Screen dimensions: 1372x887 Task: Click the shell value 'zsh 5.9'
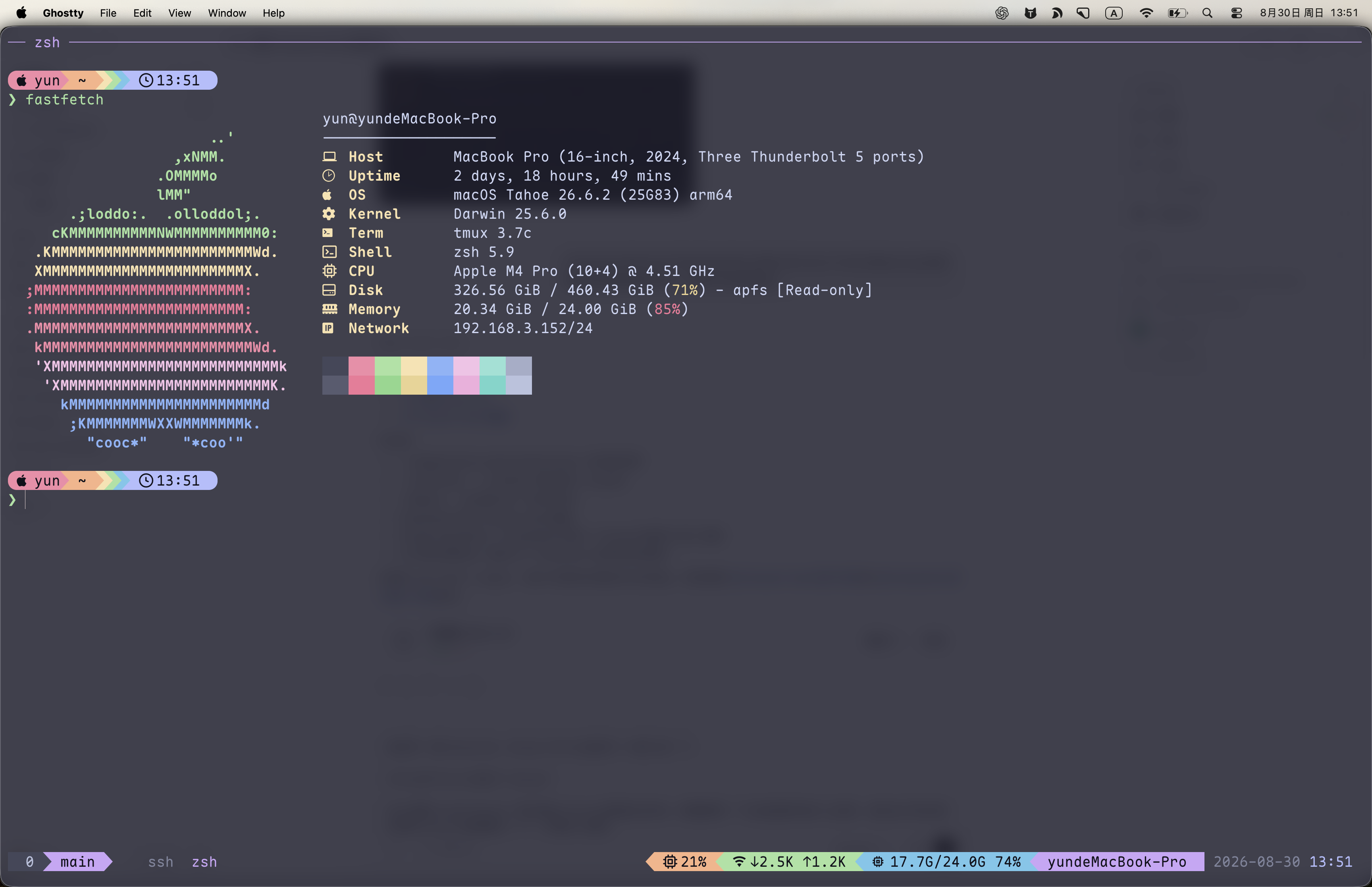[484, 252]
